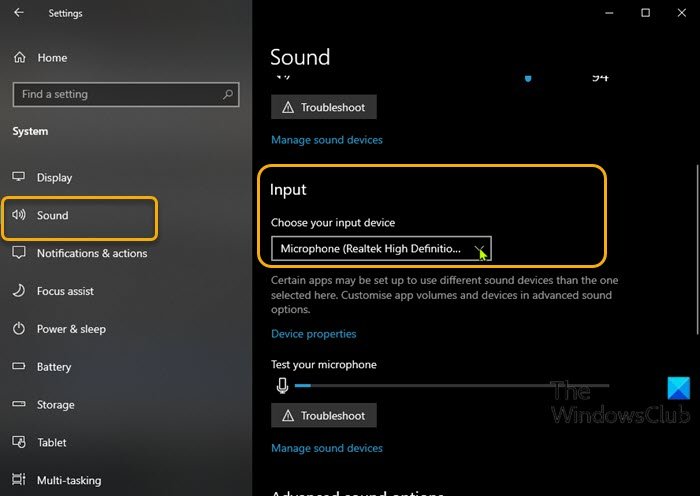Open Tablet settings page
Screen dimensions: 700x496
52,442
